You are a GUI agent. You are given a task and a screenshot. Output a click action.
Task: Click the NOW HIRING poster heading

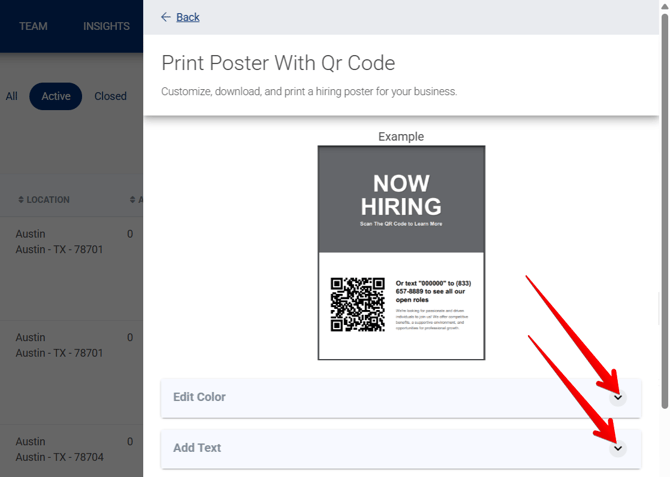click(x=401, y=195)
